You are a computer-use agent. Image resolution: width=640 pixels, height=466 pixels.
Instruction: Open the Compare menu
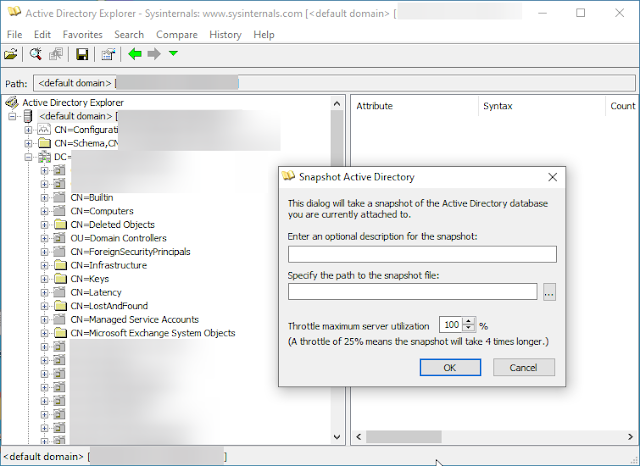pos(177,35)
